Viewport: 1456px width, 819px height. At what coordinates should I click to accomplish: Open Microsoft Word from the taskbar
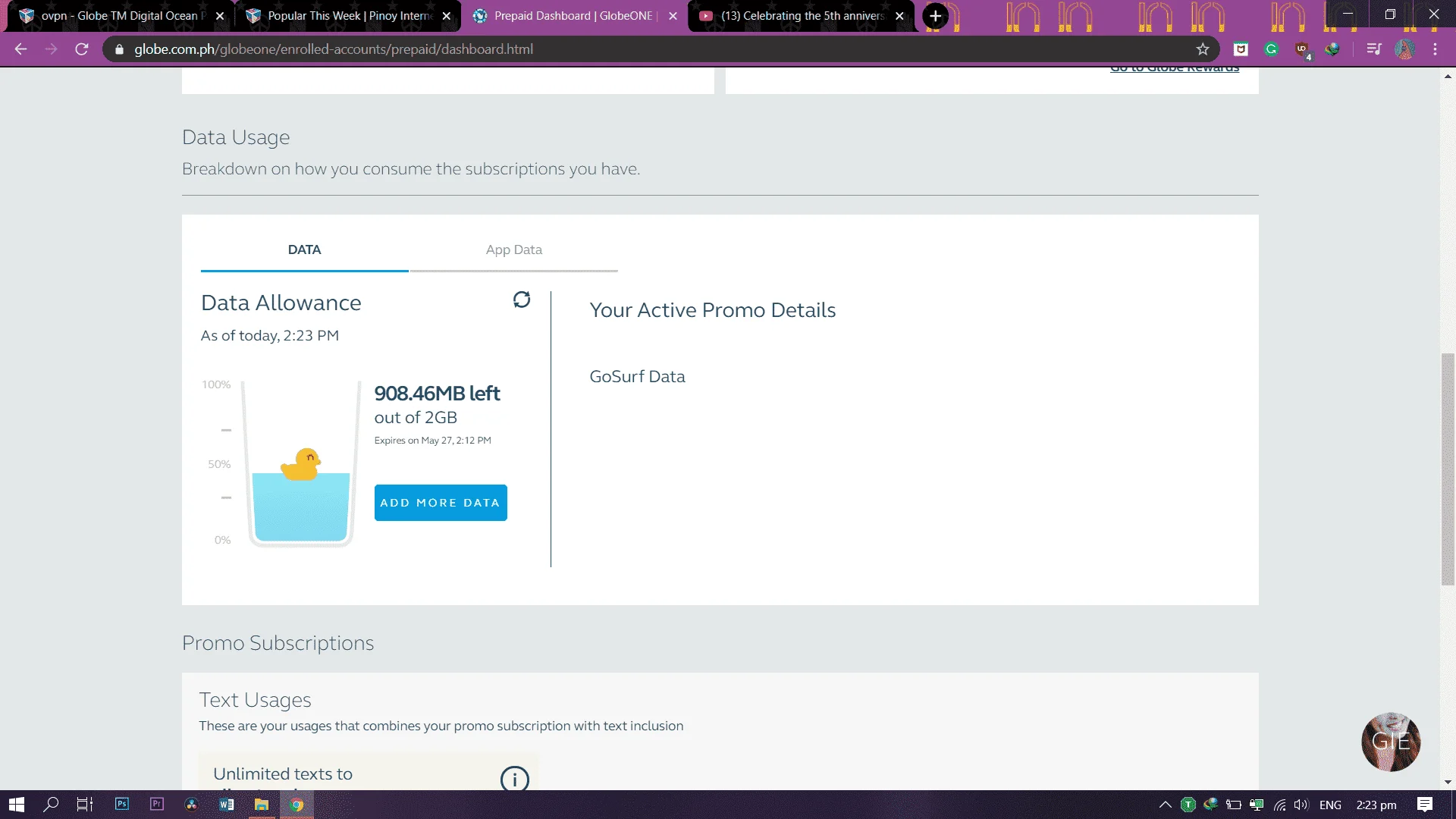tap(227, 805)
